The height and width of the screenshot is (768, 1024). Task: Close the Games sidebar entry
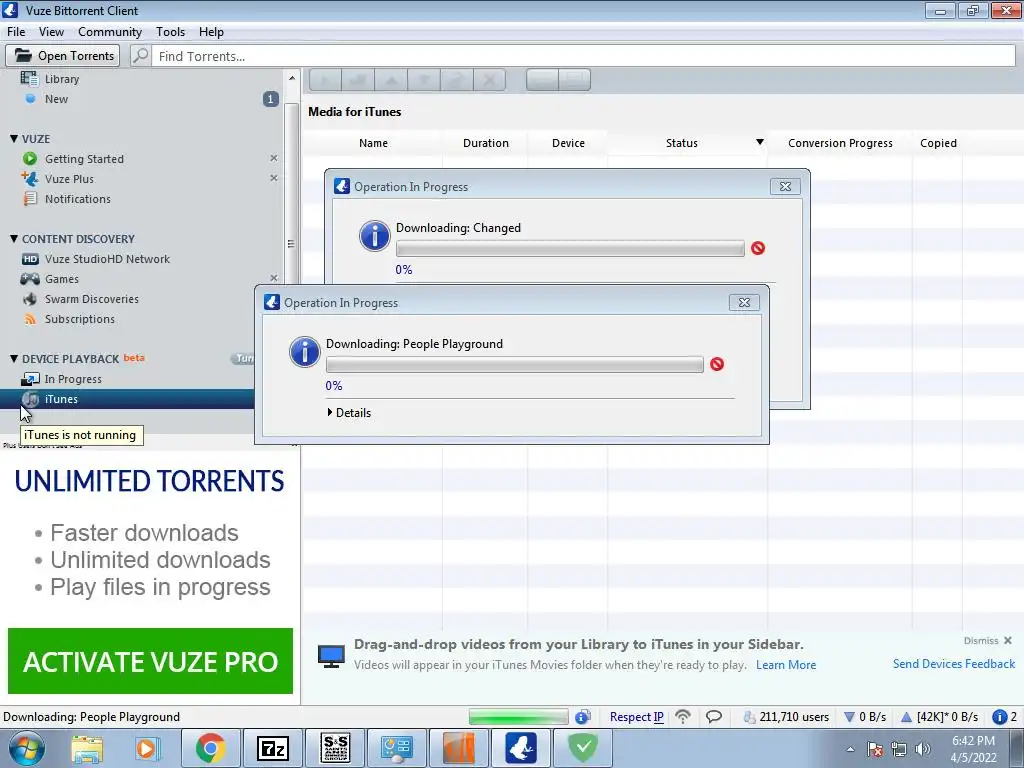274,278
